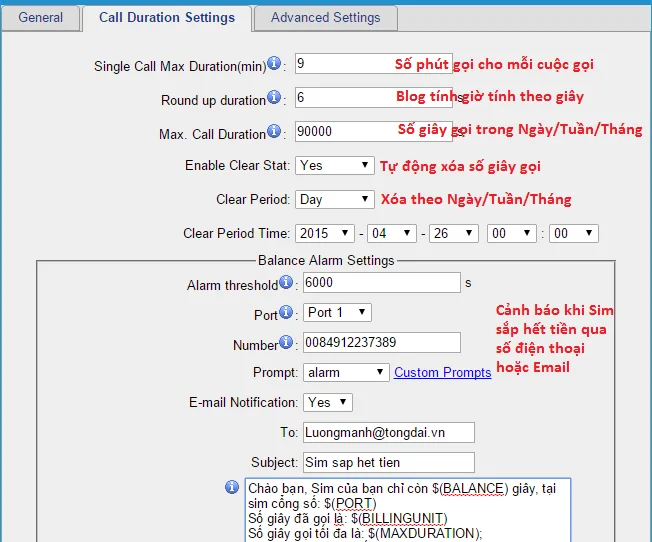Viewport: 652px width, 542px height.
Task: Click info icon beside Max. Call Duration
Action: coord(274,133)
